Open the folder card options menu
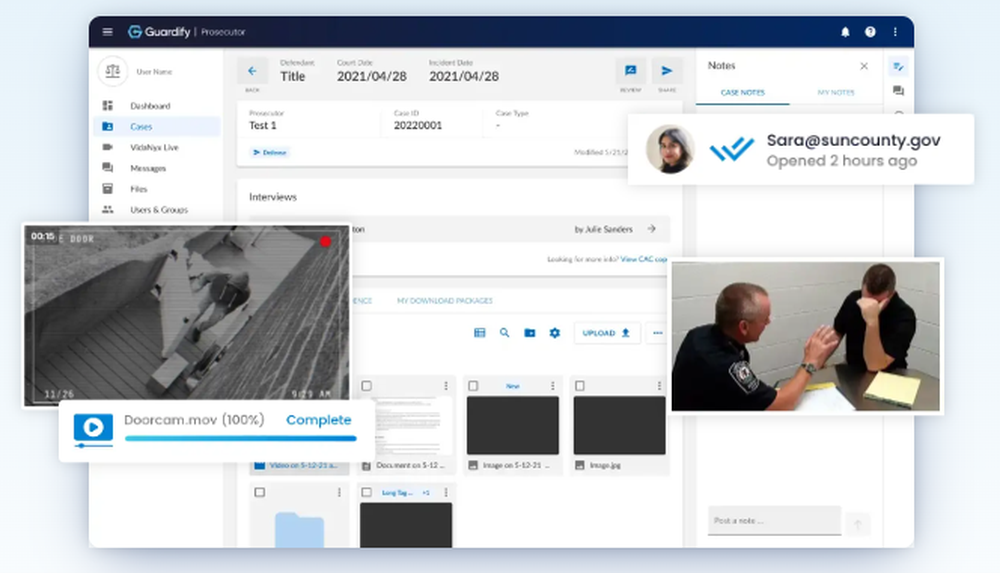The height and width of the screenshot is (573, 1000). (339, 493)
